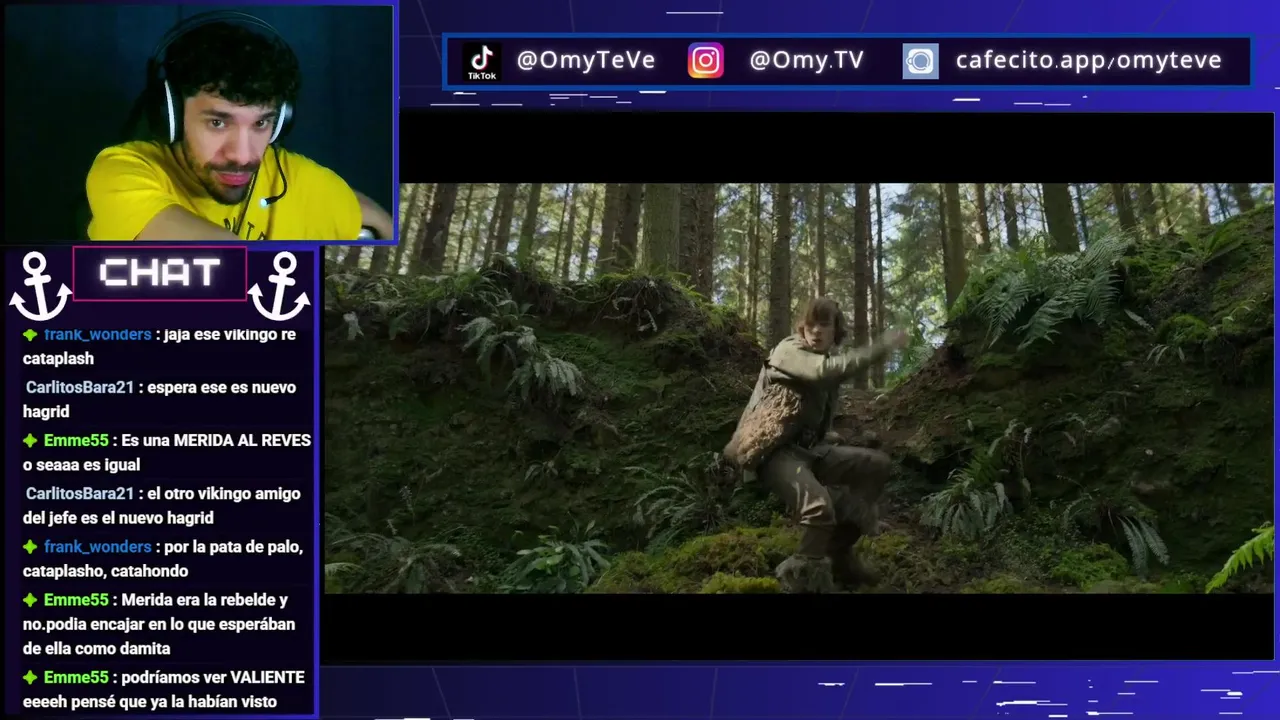Open the @Omy.TV Instagram handle
The width and height of the screenshot is (1280, 720).
coord(806,60)
